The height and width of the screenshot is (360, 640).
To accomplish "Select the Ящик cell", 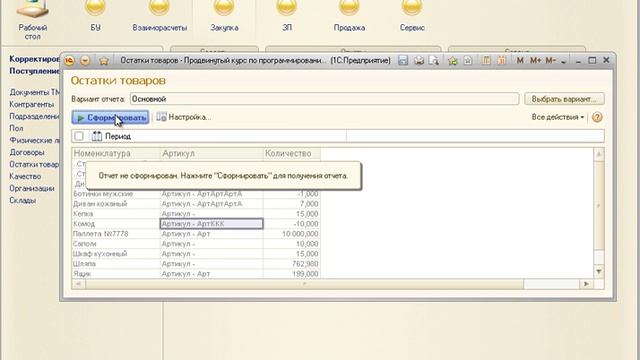I will (x=116, y=274).
